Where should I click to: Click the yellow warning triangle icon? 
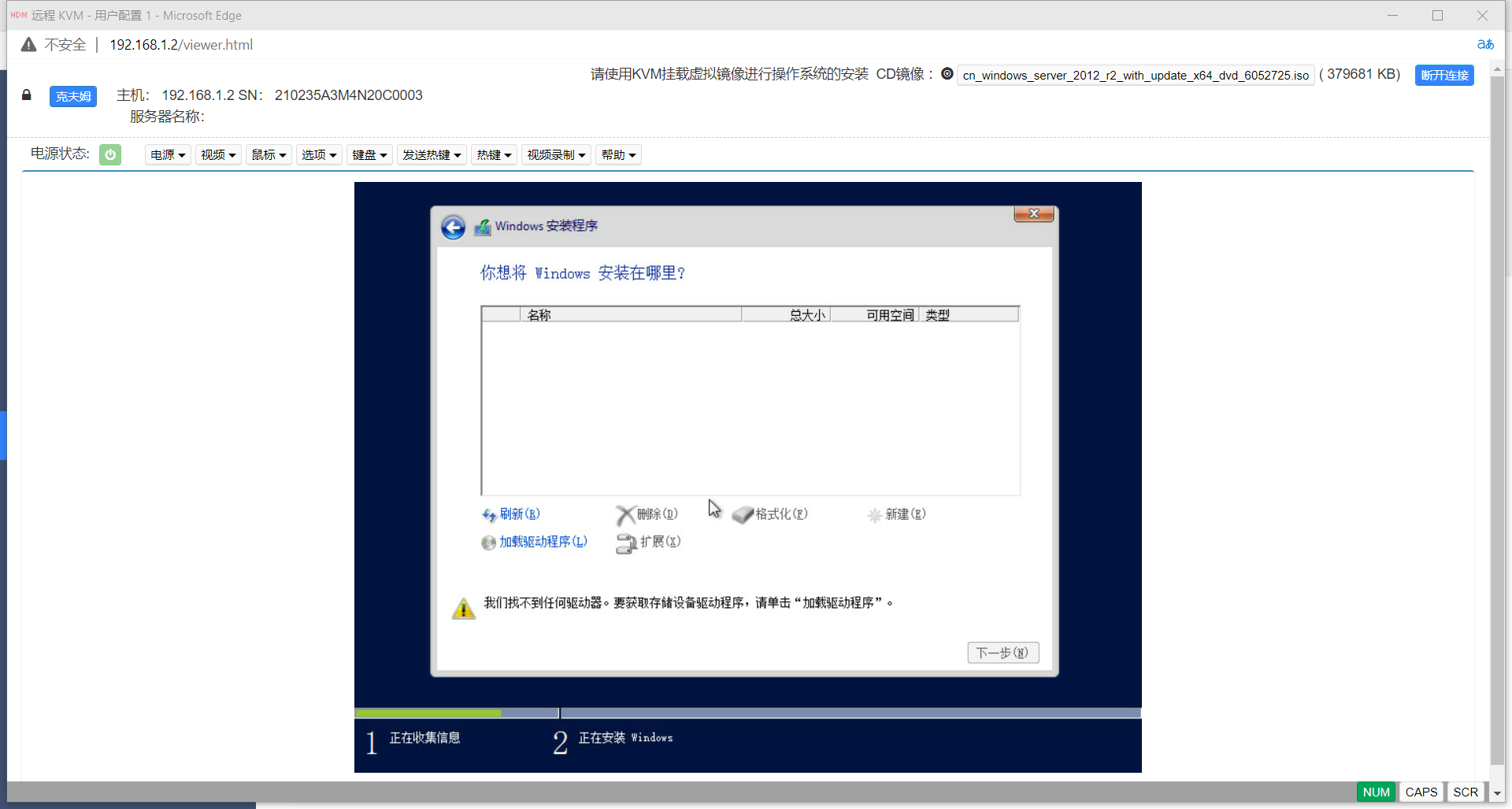point(464,608)
